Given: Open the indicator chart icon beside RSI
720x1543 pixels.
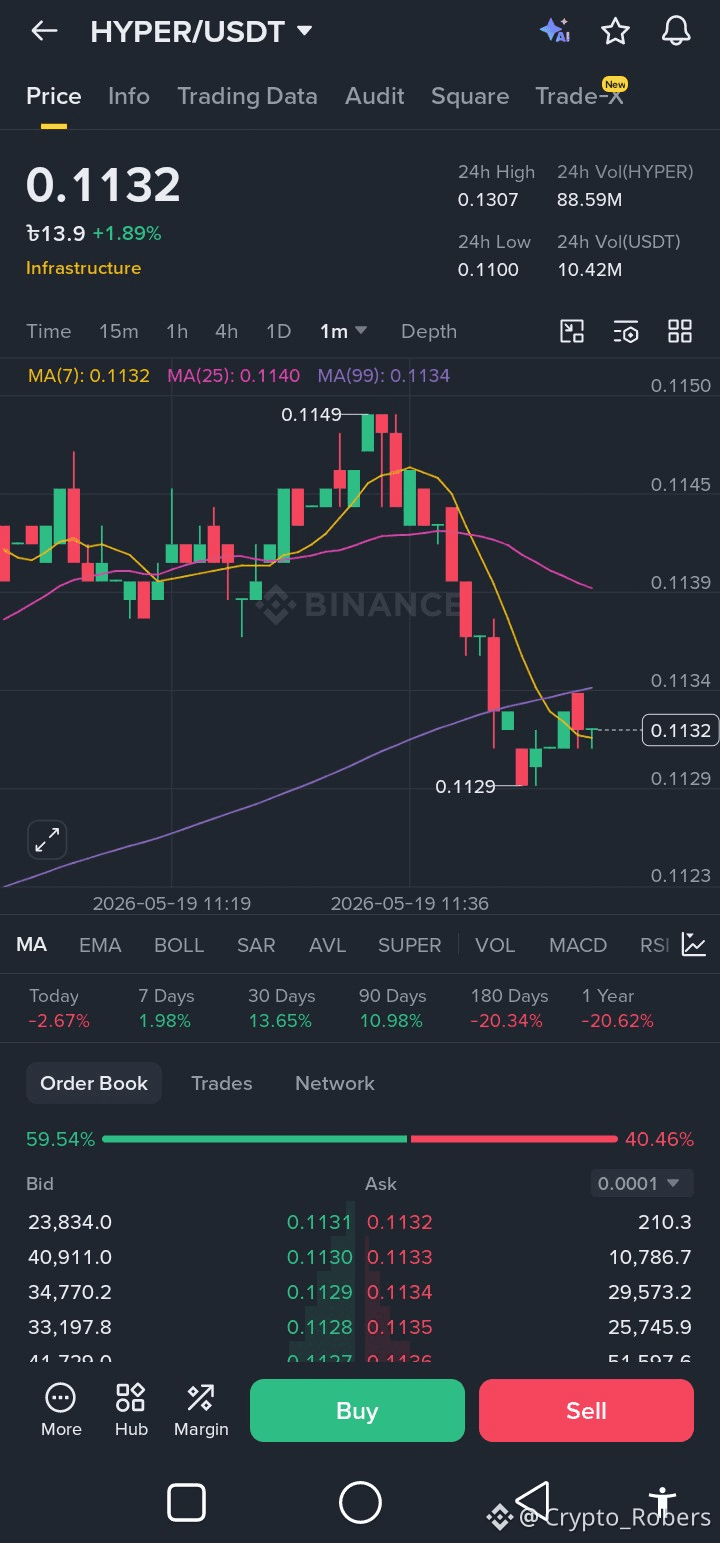Looking at the screenshot, I should 694,944.
